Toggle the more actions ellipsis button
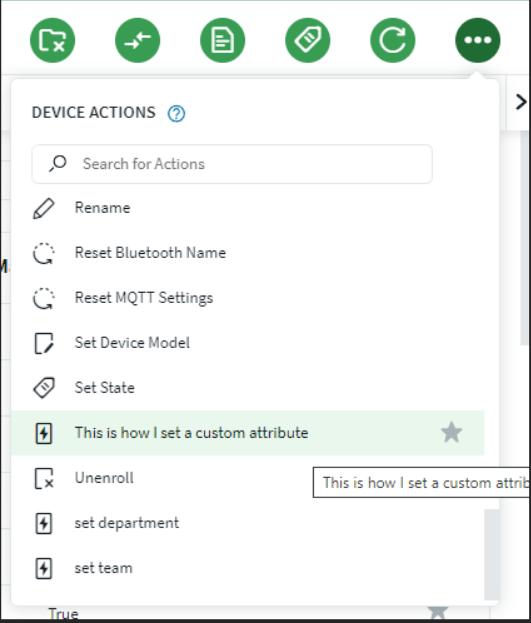531x623 pixels. click(x=478, y=40)
